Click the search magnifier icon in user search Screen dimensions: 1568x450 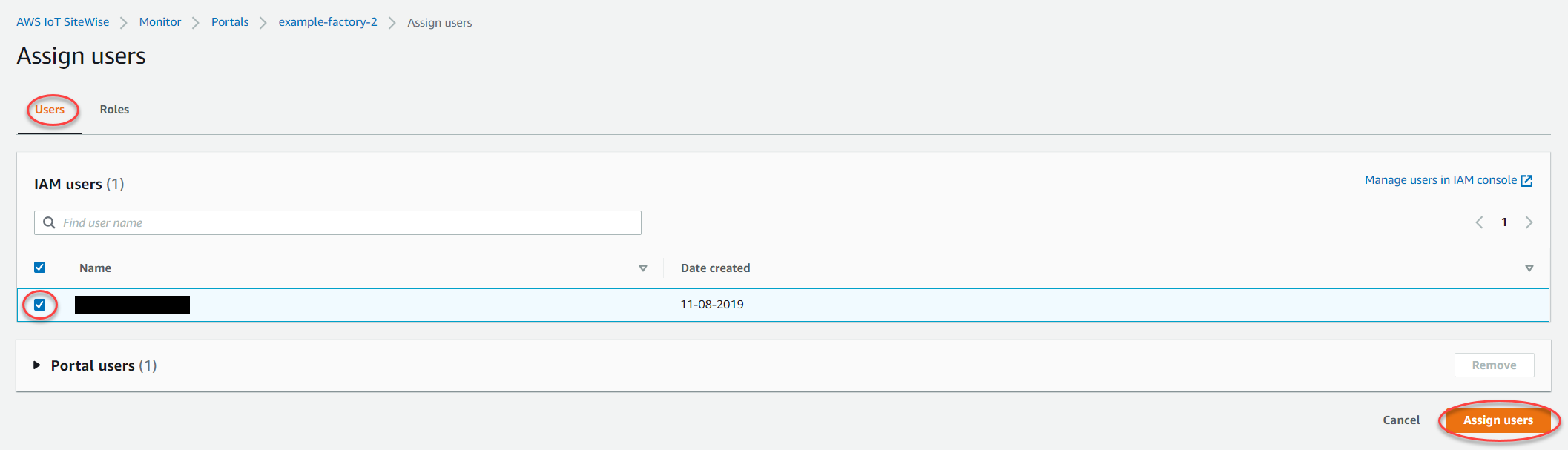click(49, 222)
